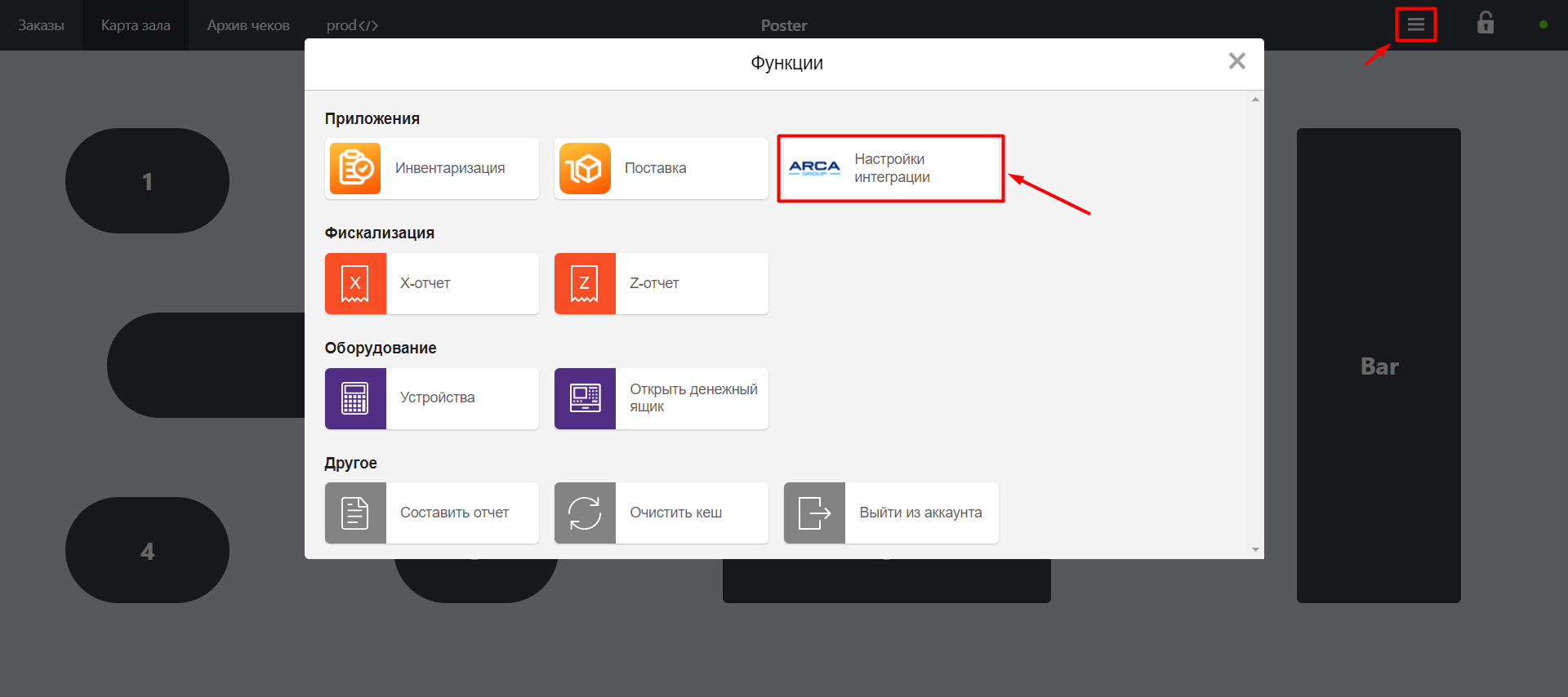Image resolution: width=1568 pixels, height=697 pixels.
Task: Click Открыть денежный ящик
Action: click(x=661, y=398)
